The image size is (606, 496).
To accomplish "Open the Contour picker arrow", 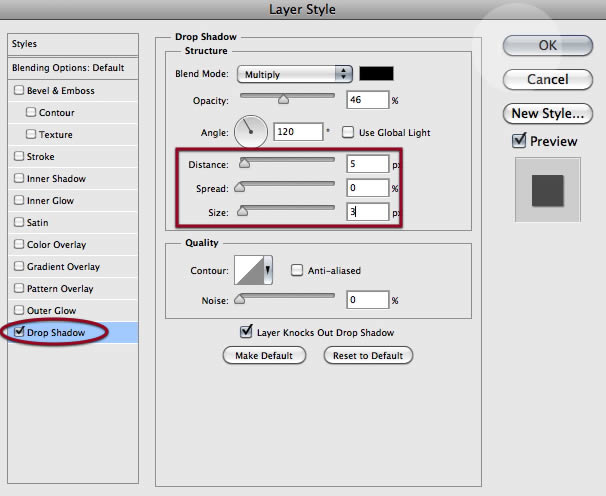I will tap(268, 270).
